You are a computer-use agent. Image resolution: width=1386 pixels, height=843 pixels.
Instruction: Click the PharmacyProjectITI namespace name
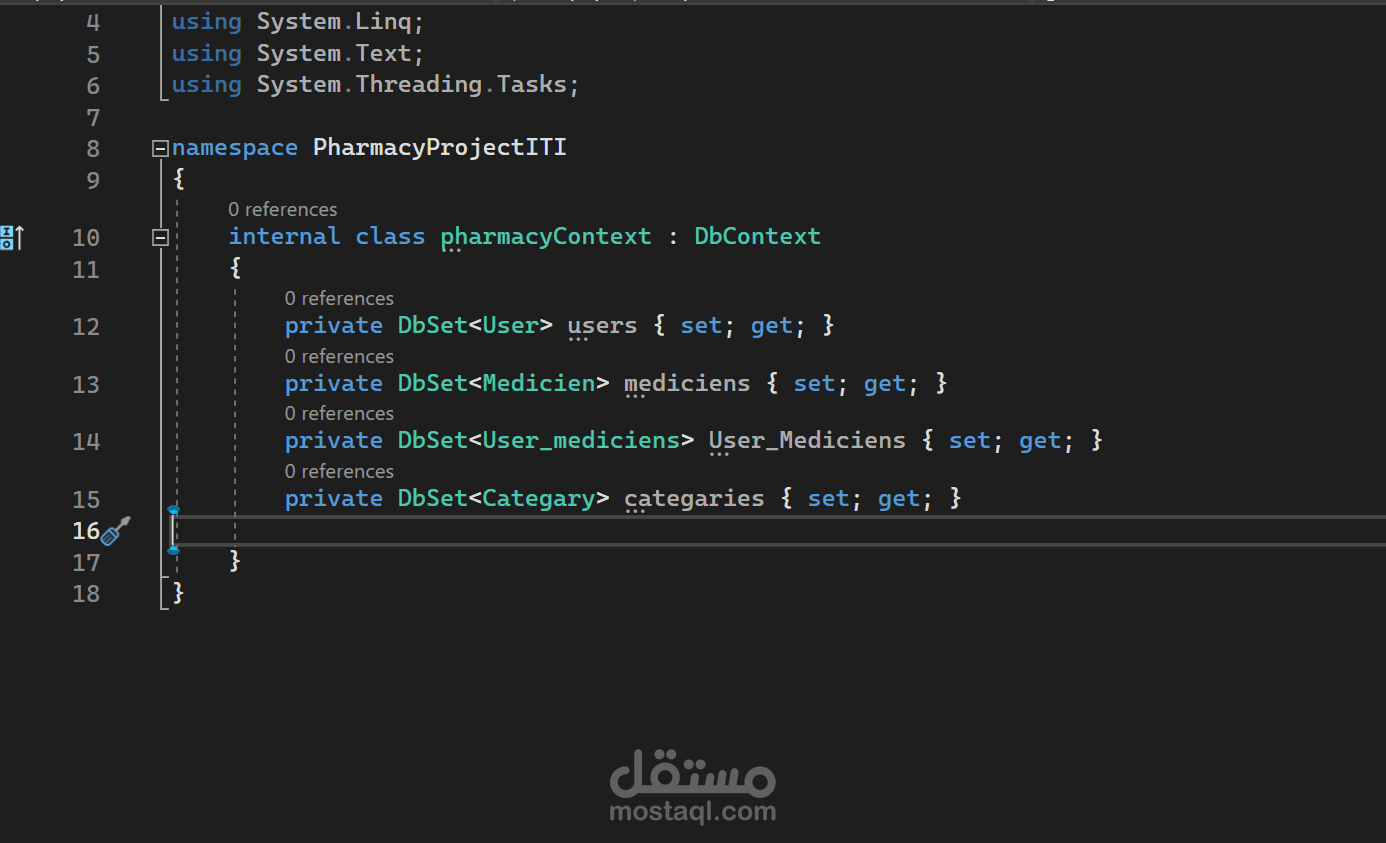pyautogui.click(x=439, y=148)
